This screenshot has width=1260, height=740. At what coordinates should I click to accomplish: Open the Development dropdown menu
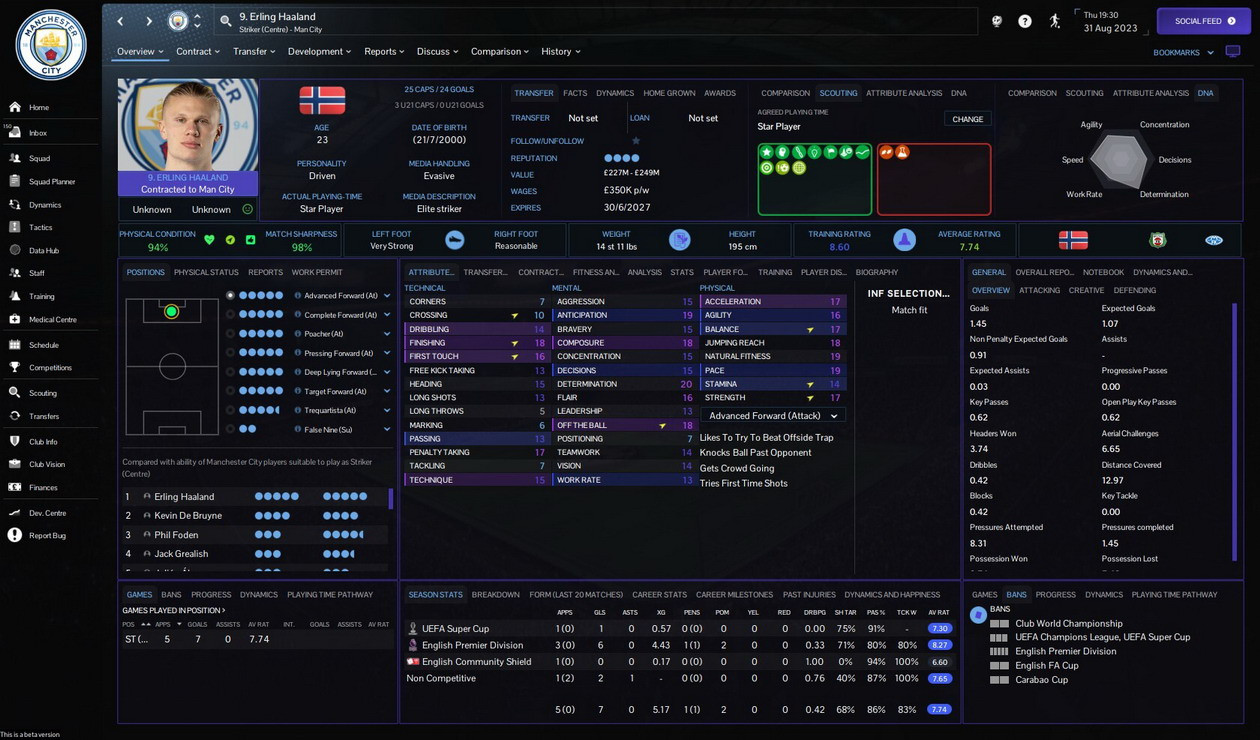pyautogui.click(x=319, y=51)
